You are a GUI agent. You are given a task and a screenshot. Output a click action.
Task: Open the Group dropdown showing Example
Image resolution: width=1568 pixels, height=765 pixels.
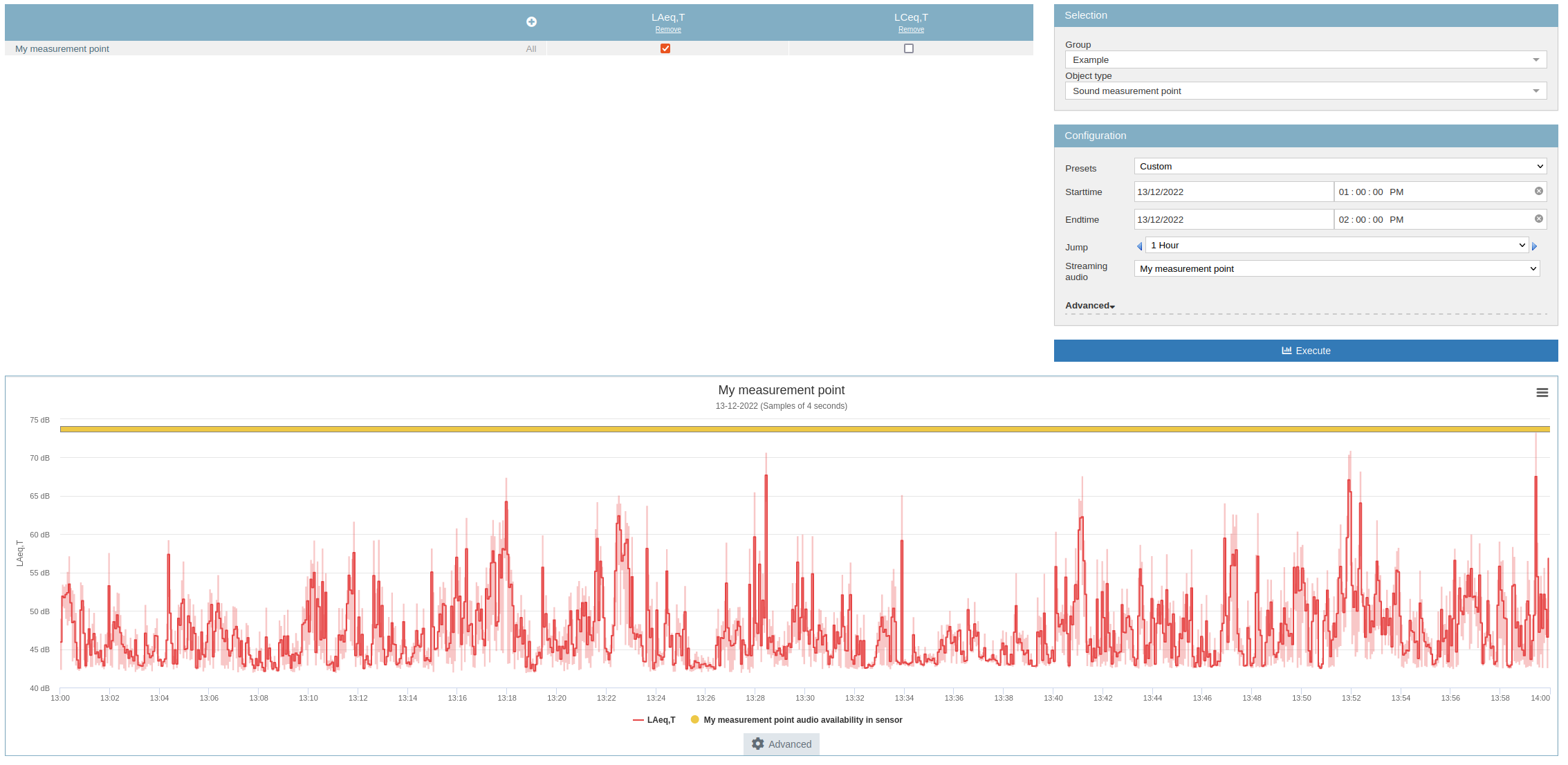(x=1305, y=60)
